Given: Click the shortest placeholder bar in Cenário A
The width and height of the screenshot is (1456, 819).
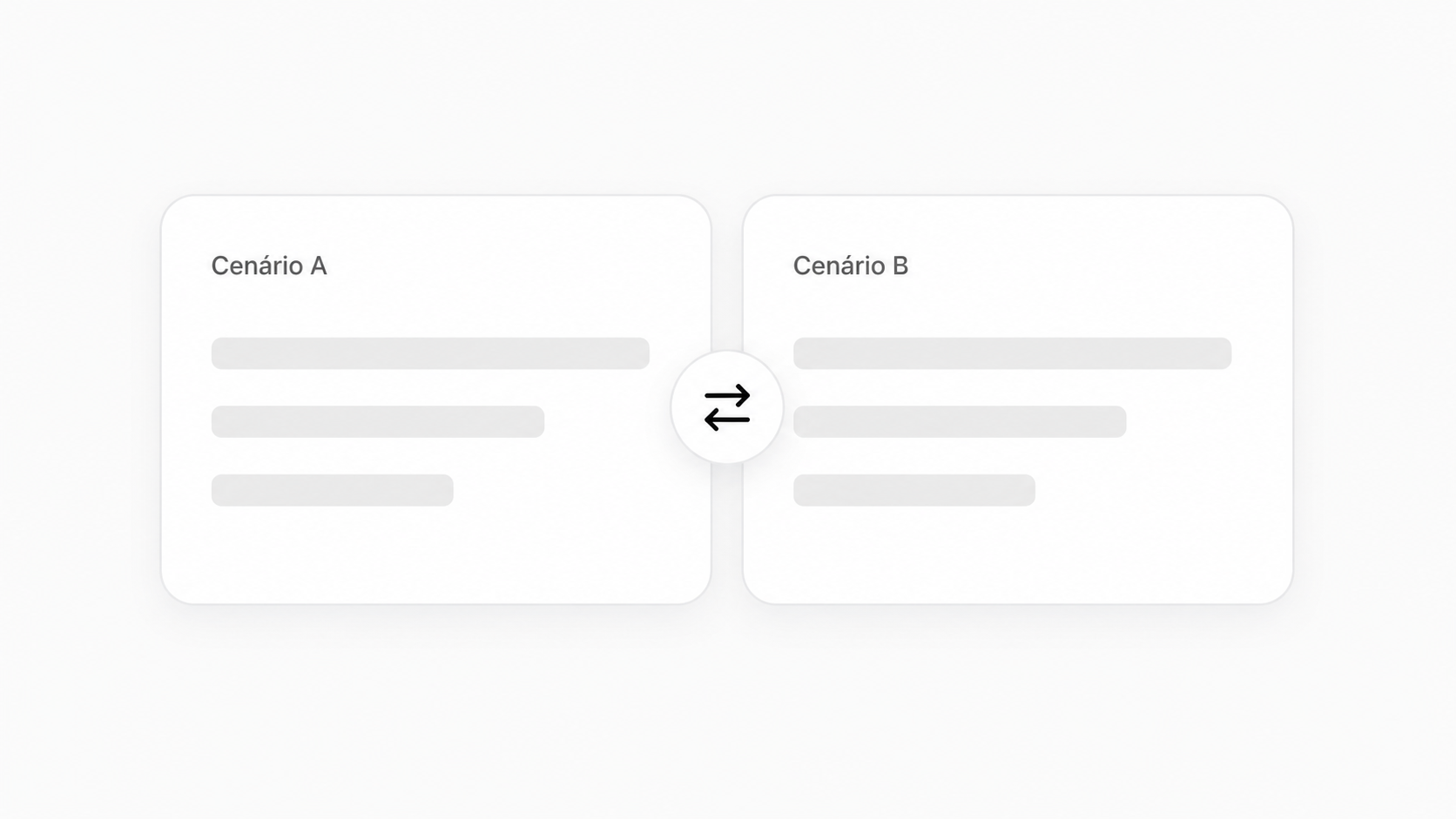Looking at the screenshot, I should click(332, 490).
